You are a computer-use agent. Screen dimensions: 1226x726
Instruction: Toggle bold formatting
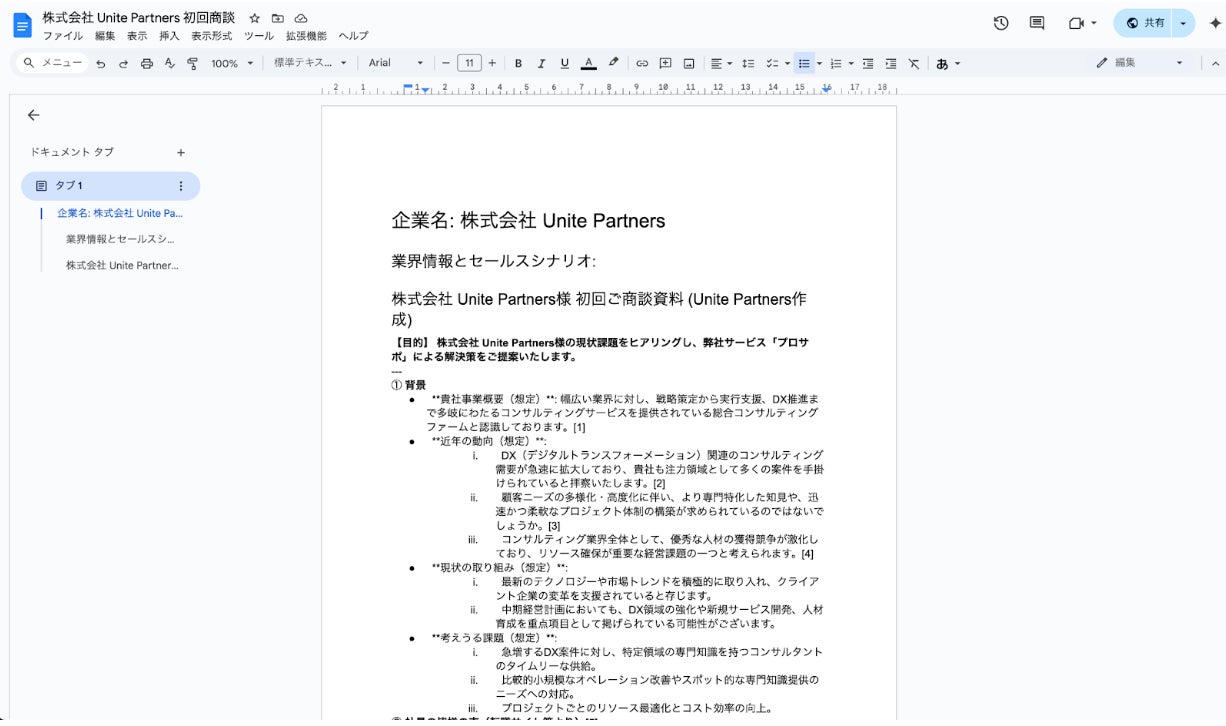(518, 63)
